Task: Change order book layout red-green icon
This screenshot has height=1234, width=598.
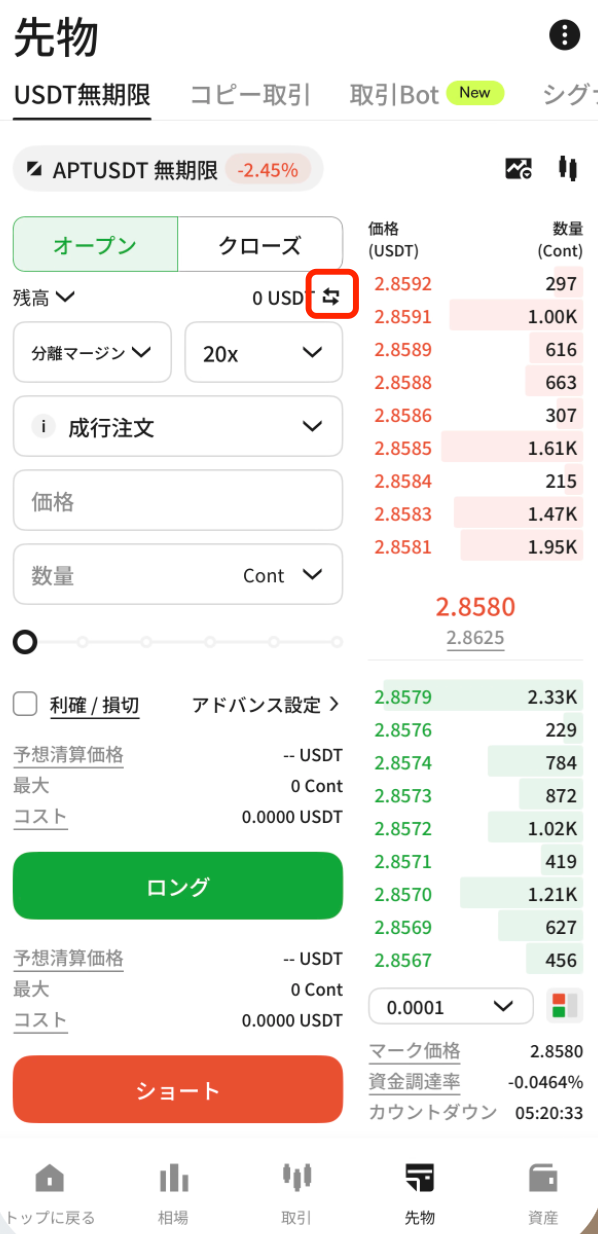Action: (x=566, y=1006)
